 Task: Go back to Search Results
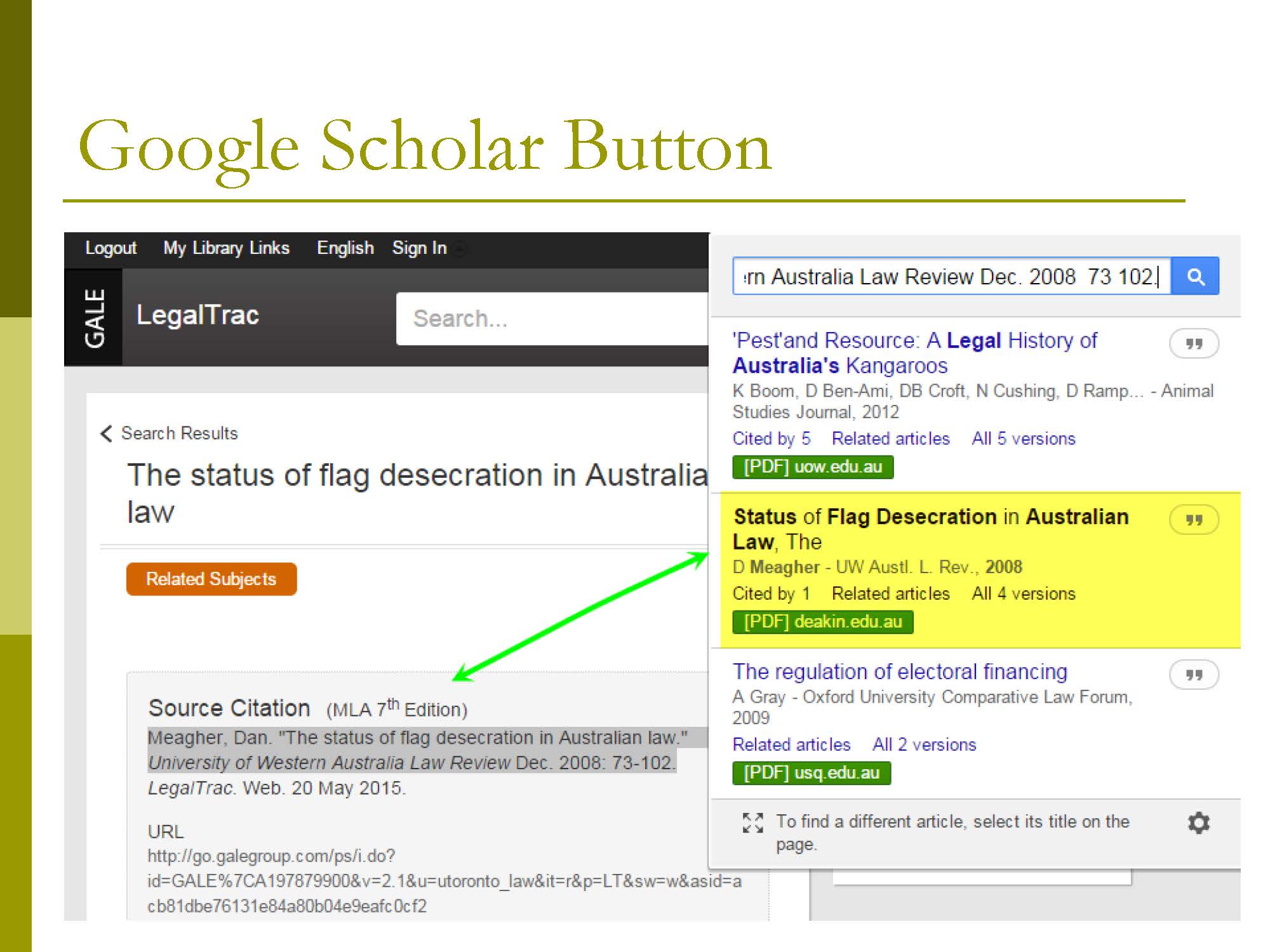[179, 433]
